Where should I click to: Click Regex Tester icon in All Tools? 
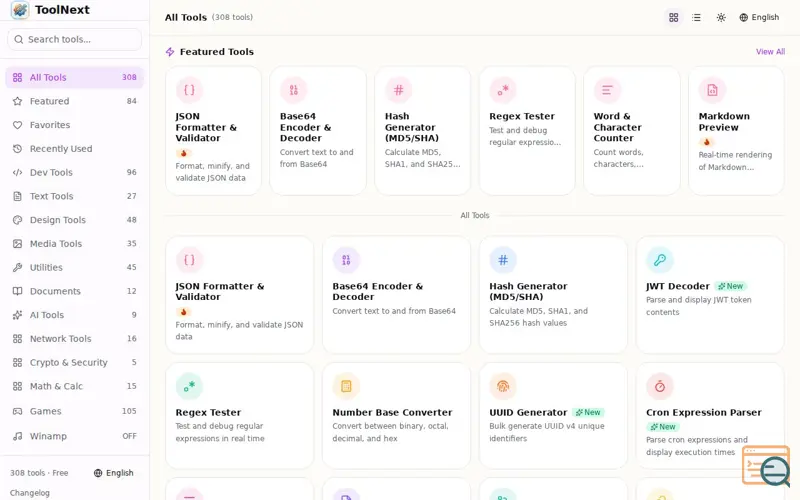click(189, 386)
